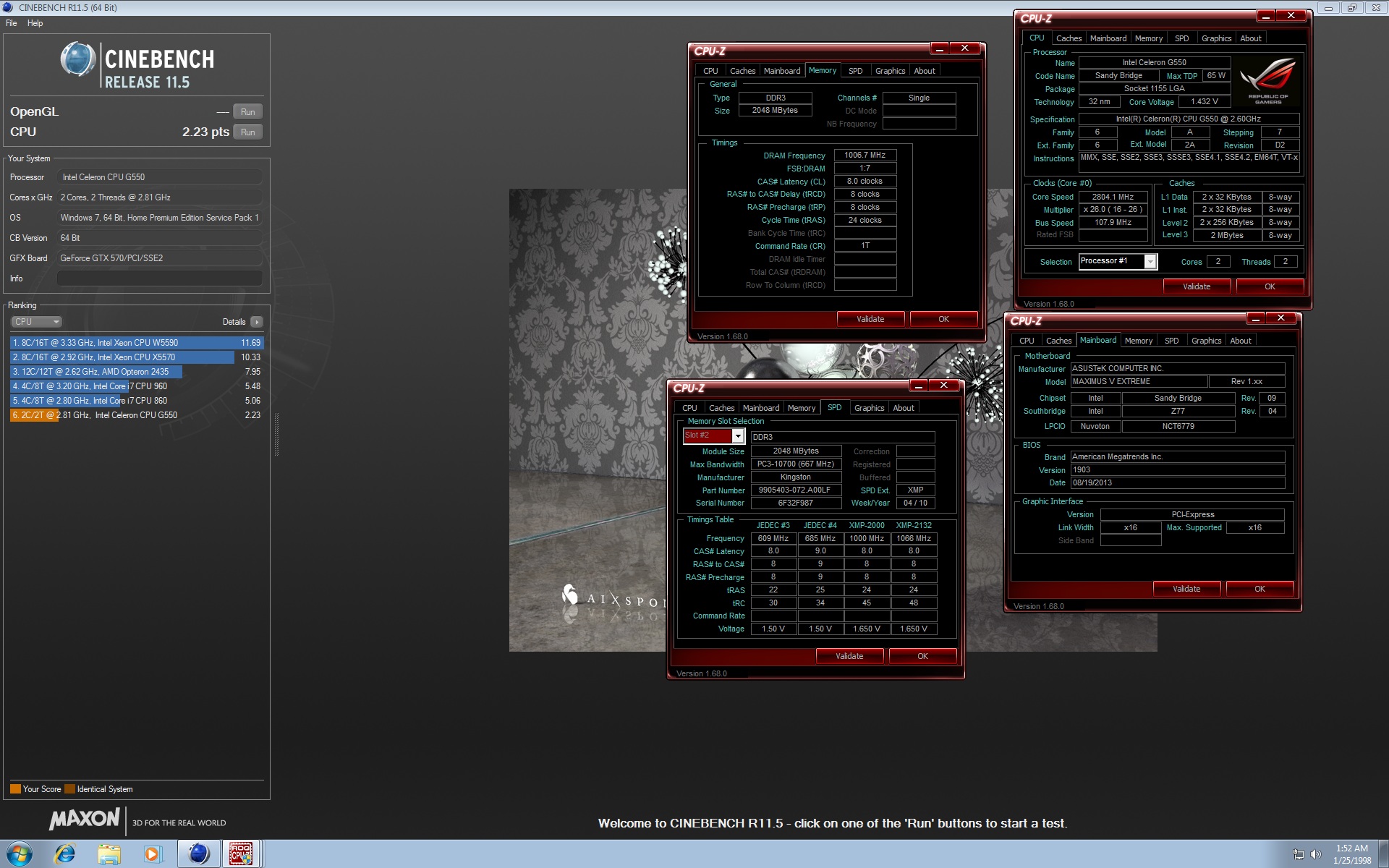
Task: Select ranking row Intel Celeron CPU G550
Action: point(137,415)
